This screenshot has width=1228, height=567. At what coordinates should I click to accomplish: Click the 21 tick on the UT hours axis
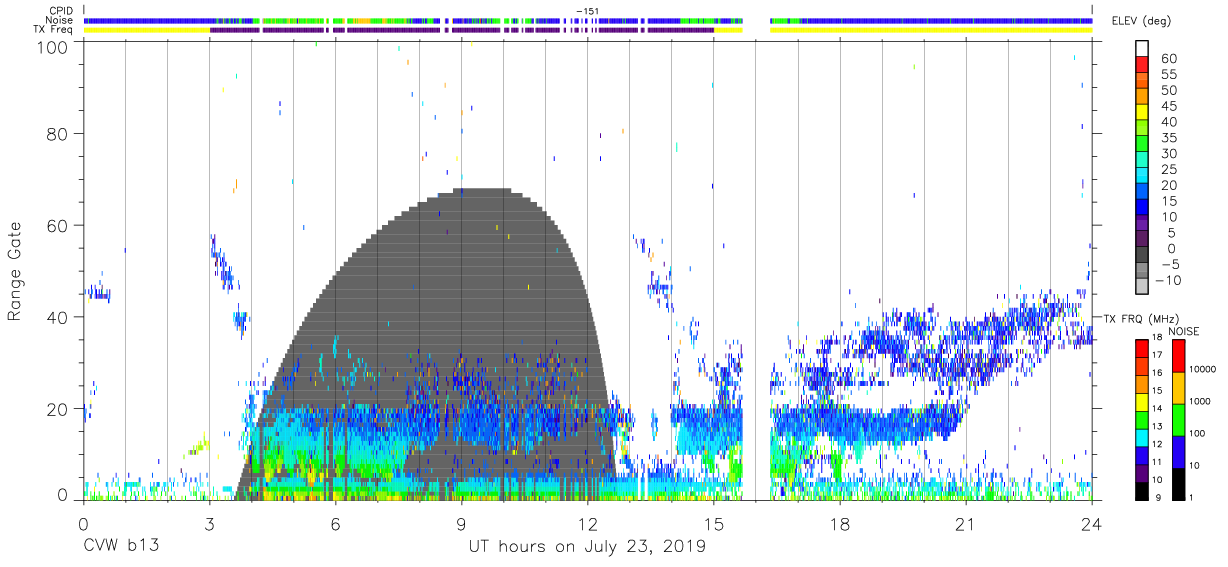click(965, 523)
